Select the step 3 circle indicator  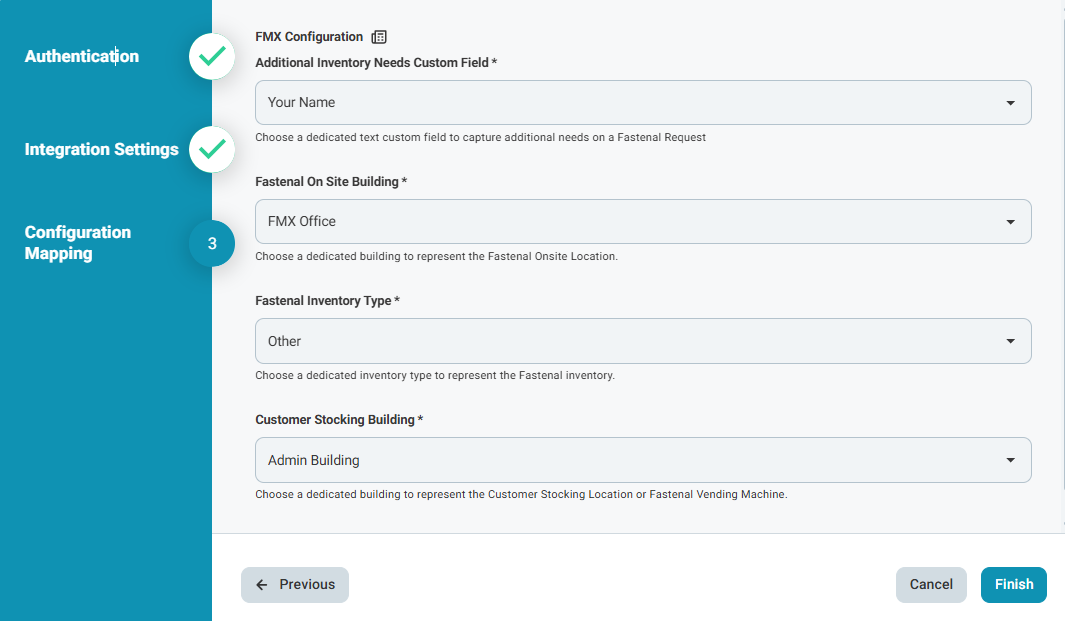tap(212, 243)
